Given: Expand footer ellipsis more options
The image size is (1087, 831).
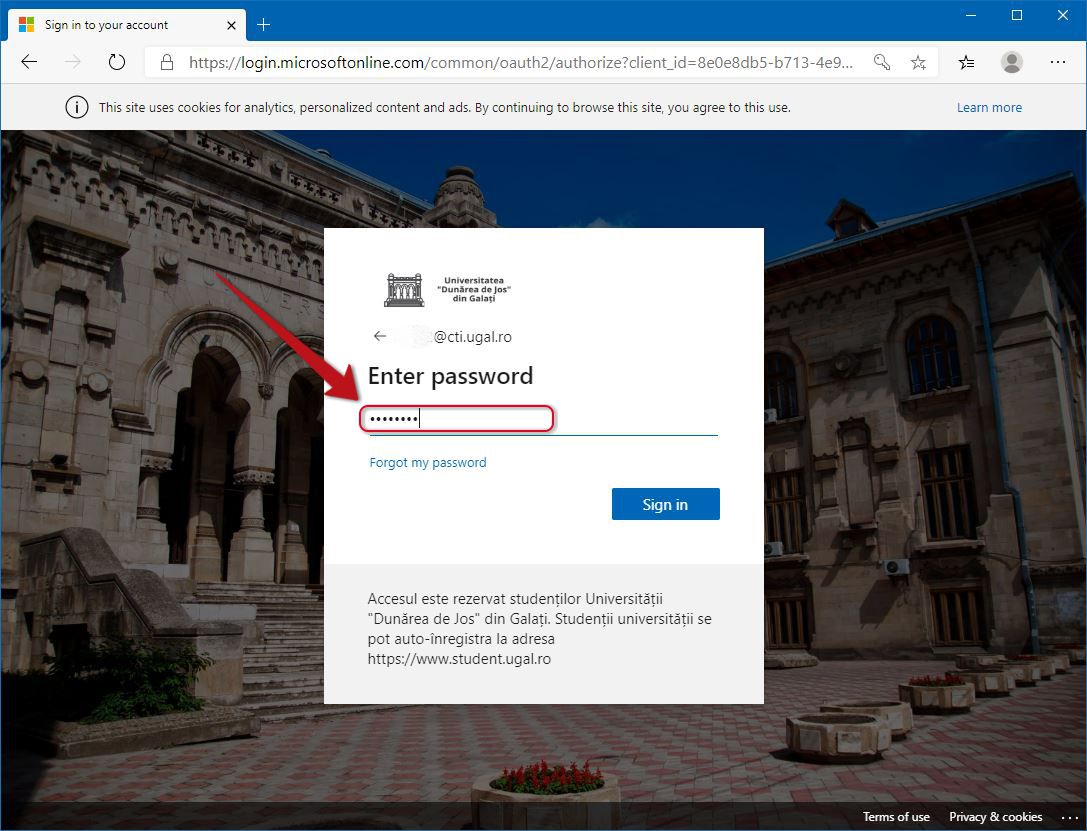Looking at the screenshot, I should pos(1069,817).
